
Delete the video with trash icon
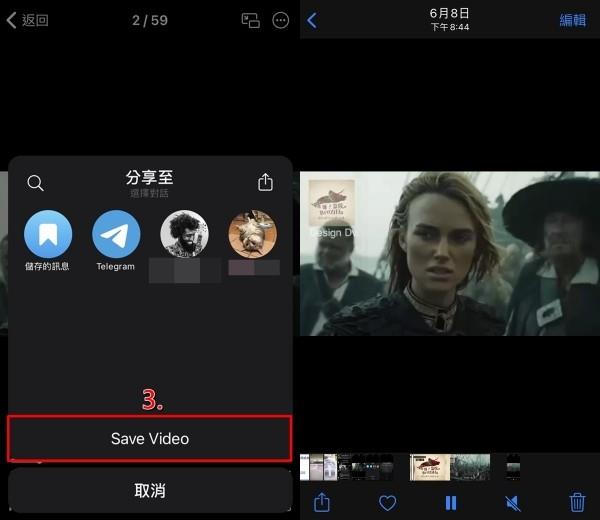pyautogui.click(x=577, y=502)
